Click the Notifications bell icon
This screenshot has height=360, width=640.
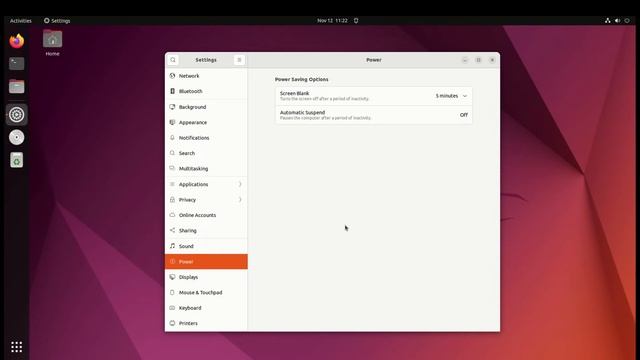(172, 138)
